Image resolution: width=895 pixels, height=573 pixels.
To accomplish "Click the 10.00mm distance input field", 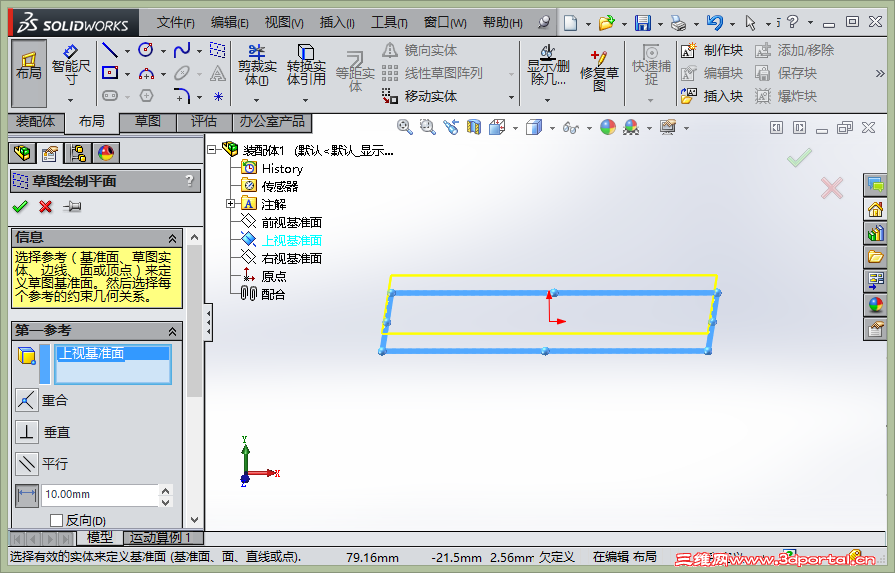I will point(100,495).
